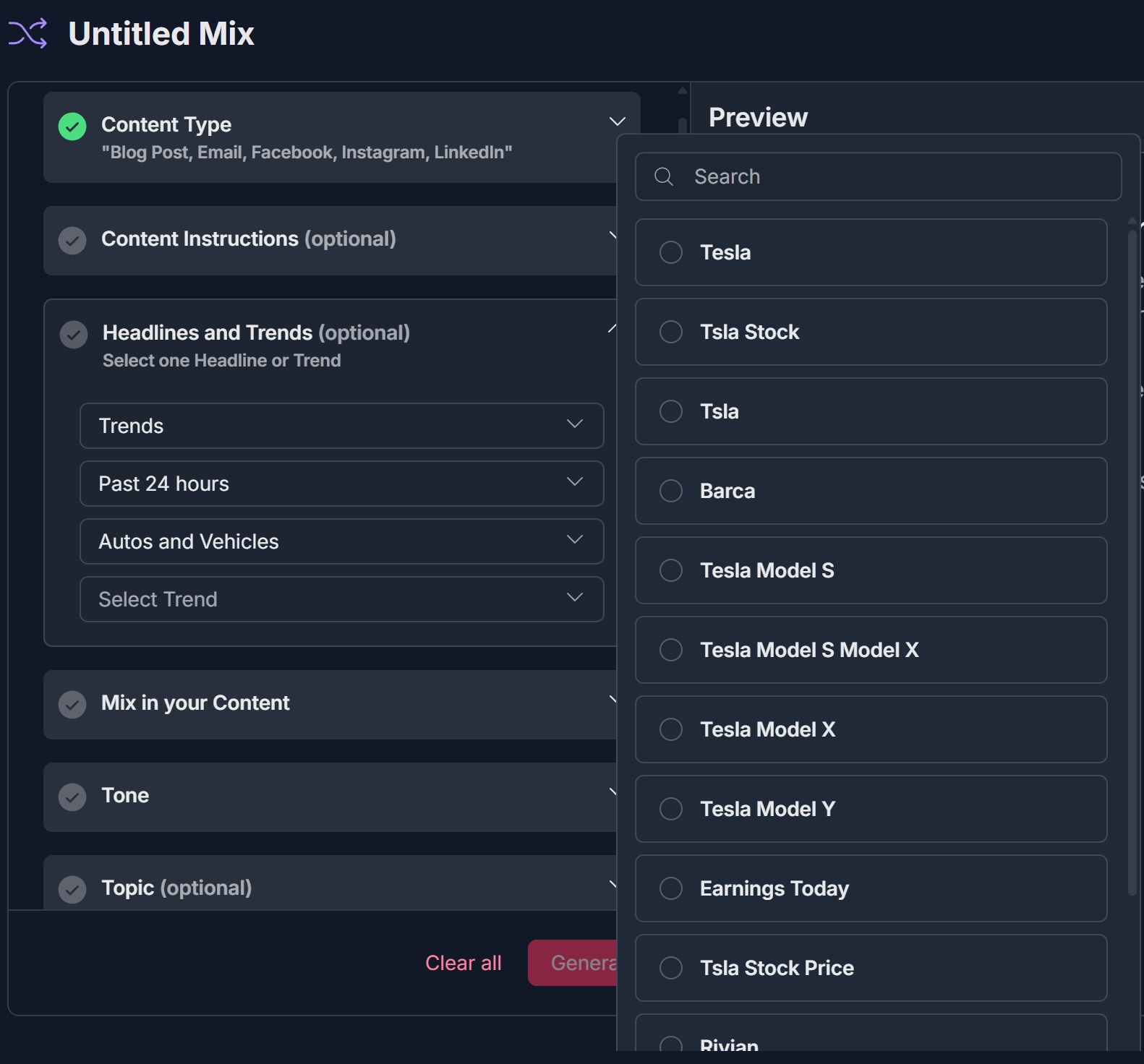
Task: Click the Untitled Mix title
Action: point(161,33)
